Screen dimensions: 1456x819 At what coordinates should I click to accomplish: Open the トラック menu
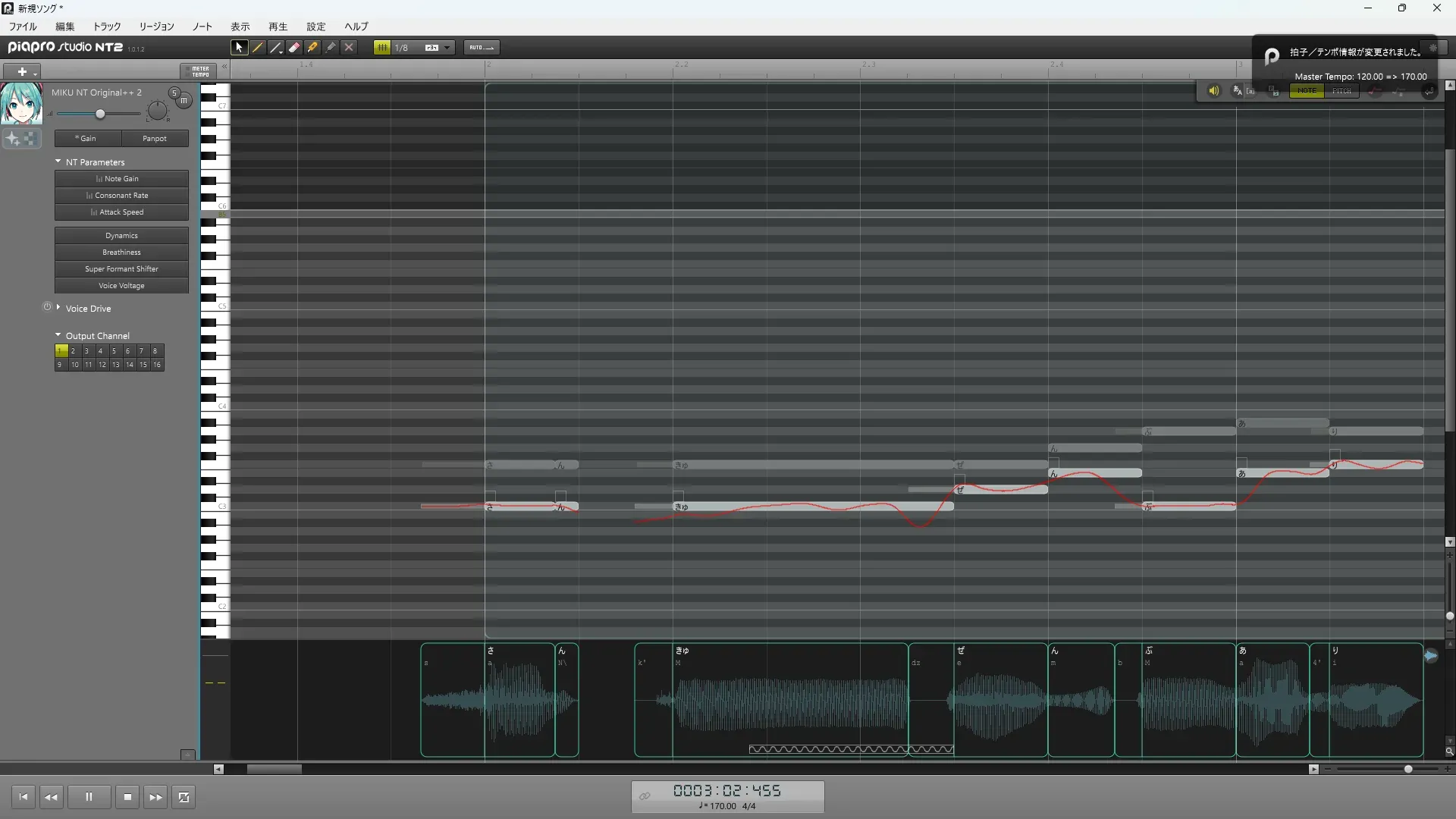(107, 27)
